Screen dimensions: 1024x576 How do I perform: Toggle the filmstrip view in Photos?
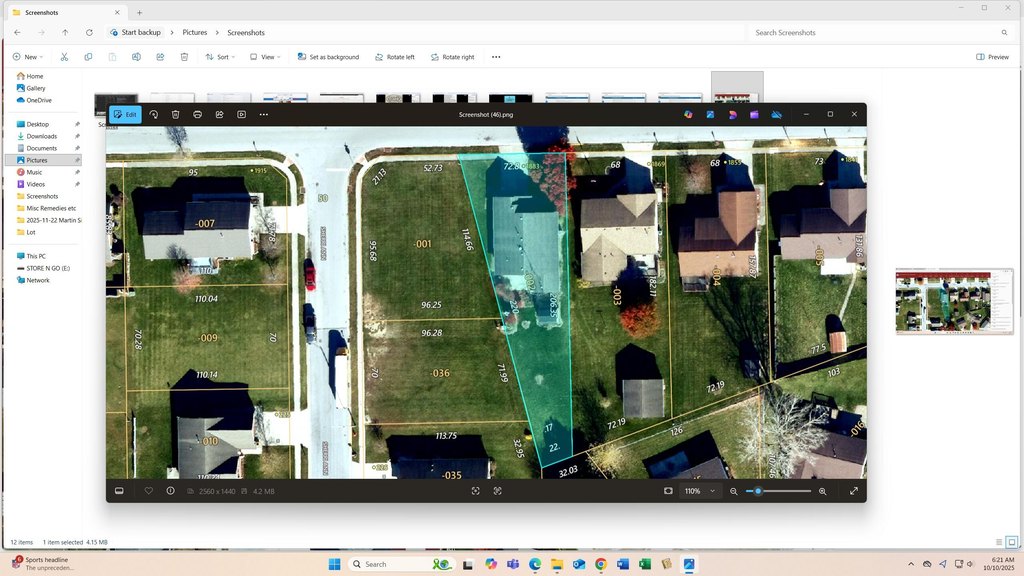(x=119, y=491)
